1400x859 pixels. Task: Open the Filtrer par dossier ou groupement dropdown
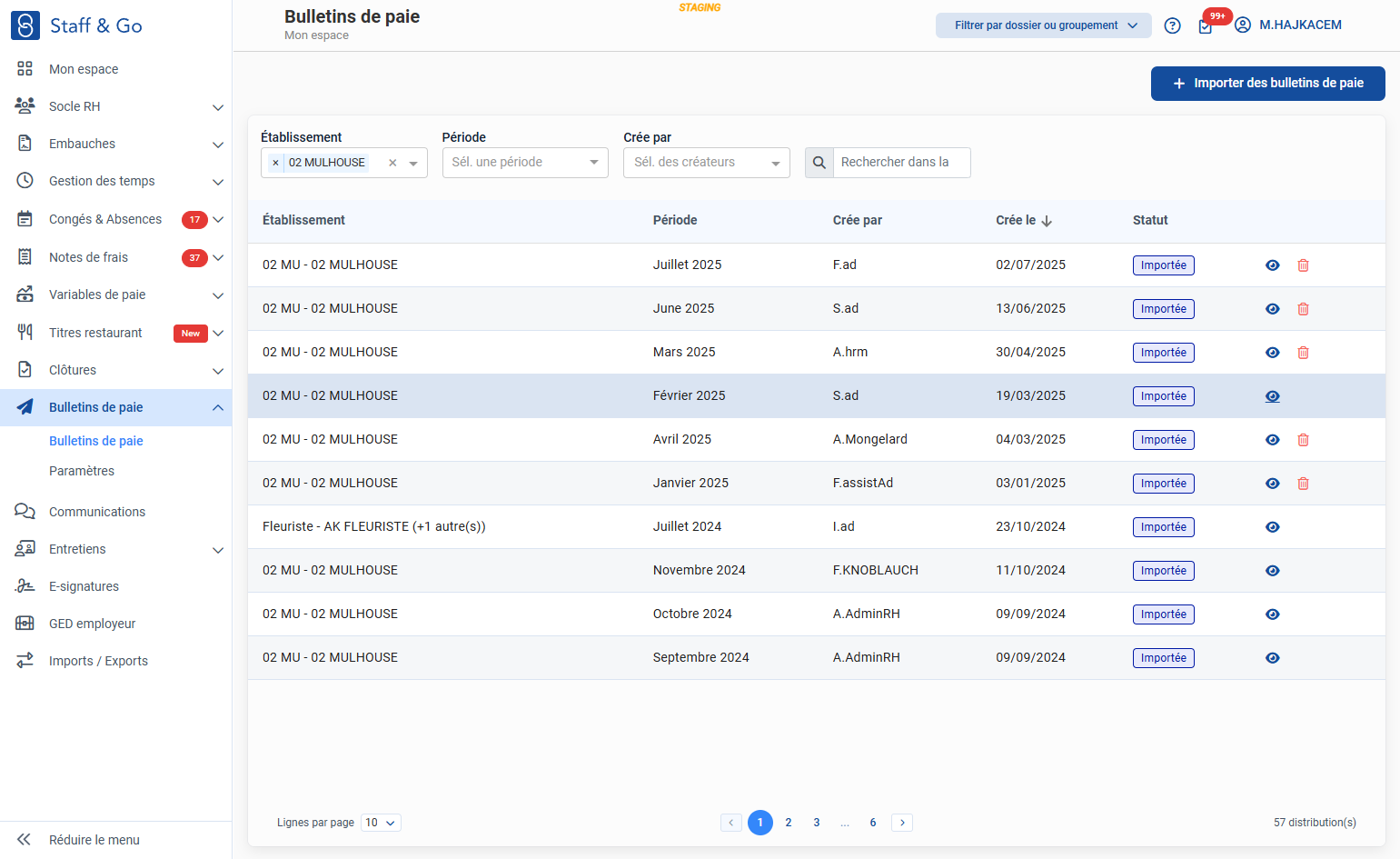(1044, 25)
